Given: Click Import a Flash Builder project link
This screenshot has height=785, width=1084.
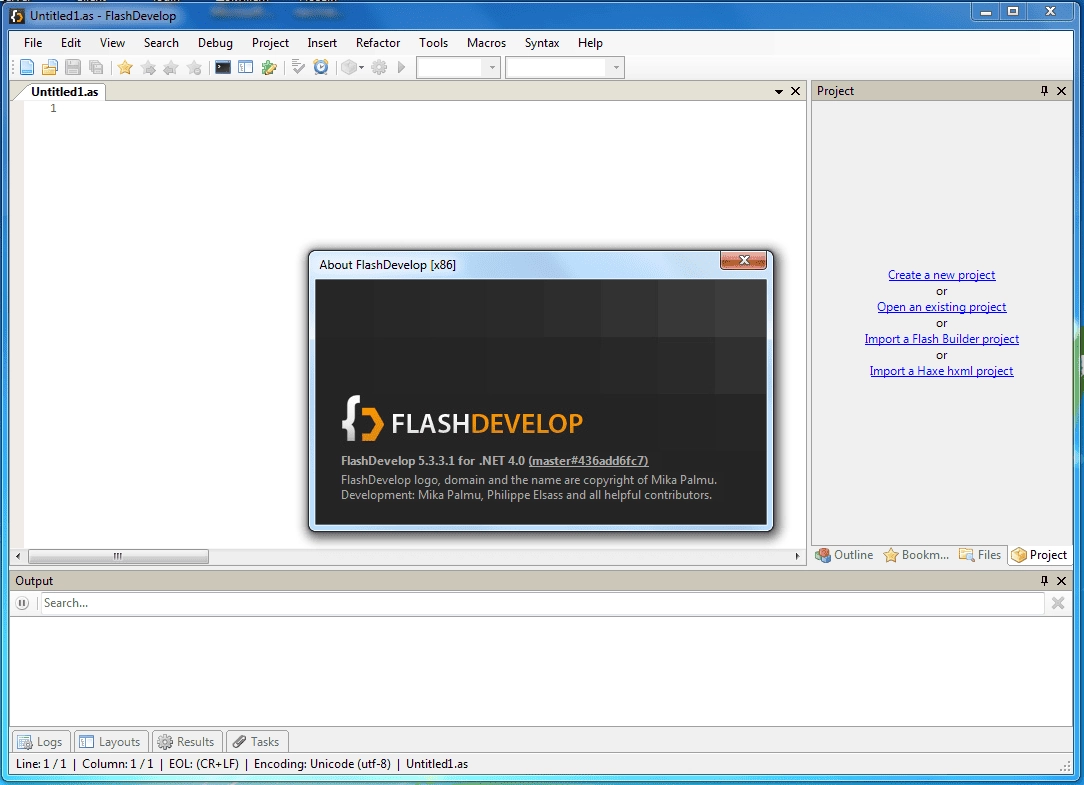Looking at the screenshot, I should coord(942,338).
